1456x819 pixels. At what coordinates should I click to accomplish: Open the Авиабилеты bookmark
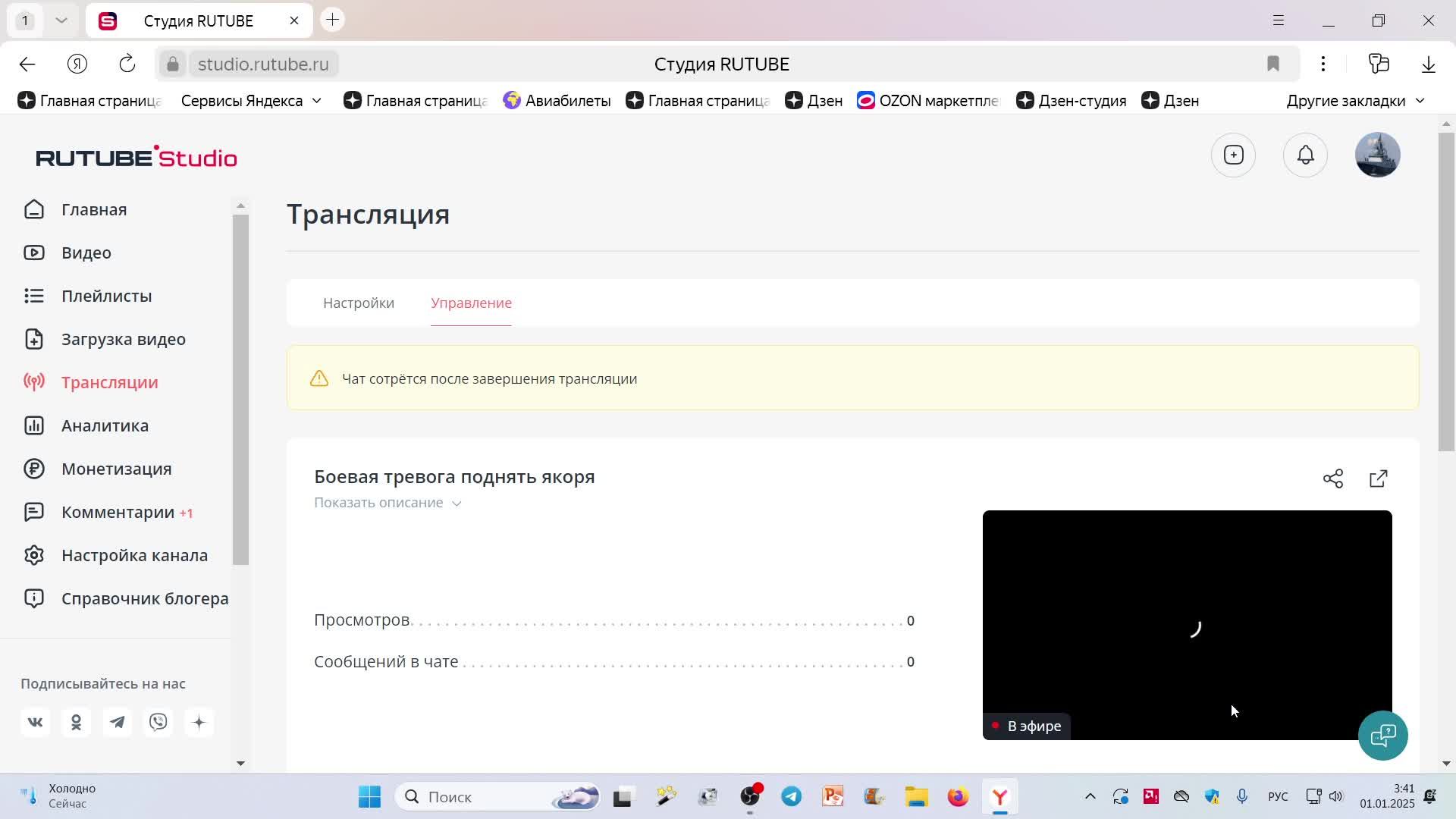pyautogui.click(x=557, y=101)
